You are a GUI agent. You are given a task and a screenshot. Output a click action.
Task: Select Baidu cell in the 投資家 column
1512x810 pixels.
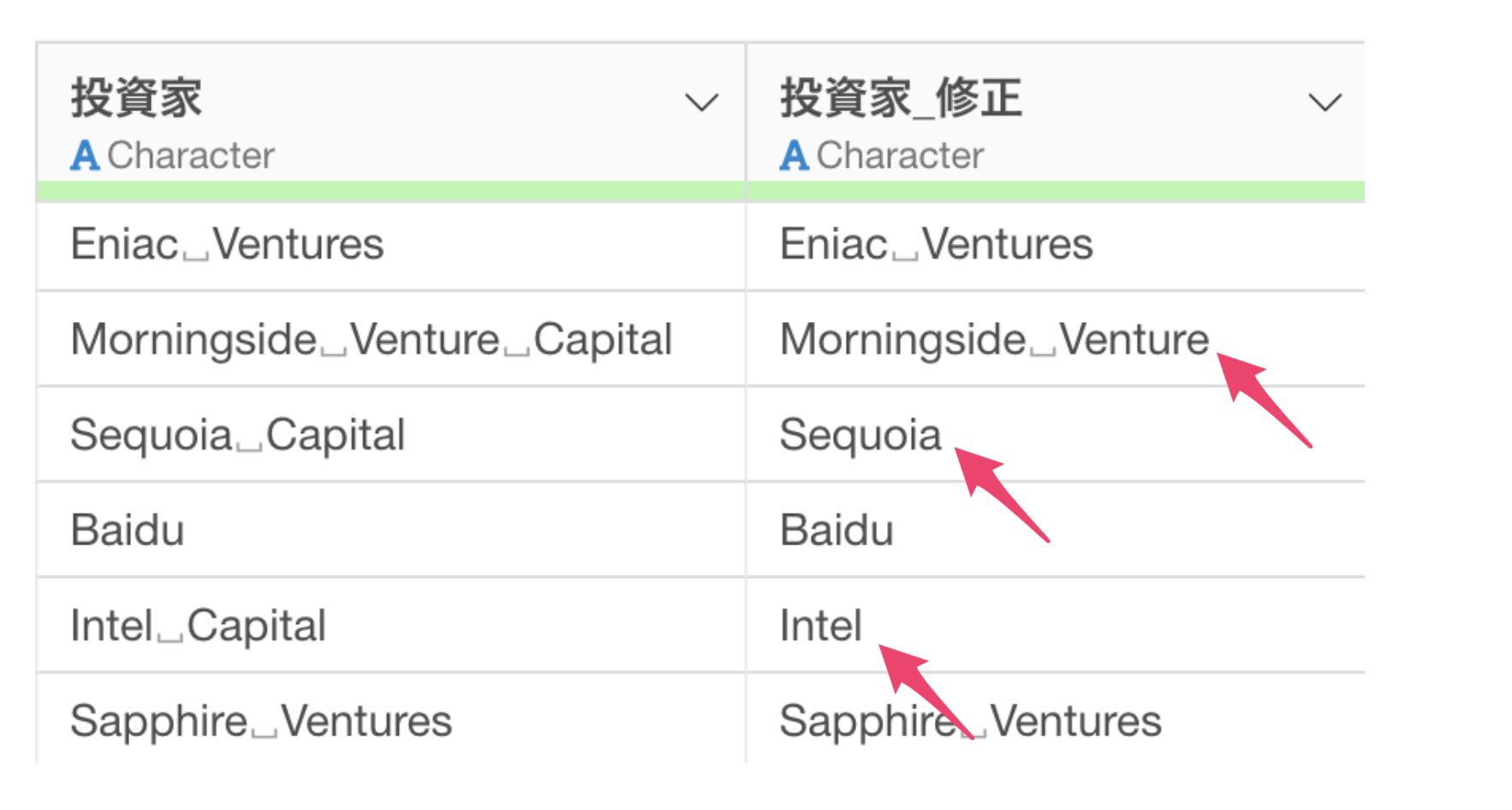[x=391, y=529]
